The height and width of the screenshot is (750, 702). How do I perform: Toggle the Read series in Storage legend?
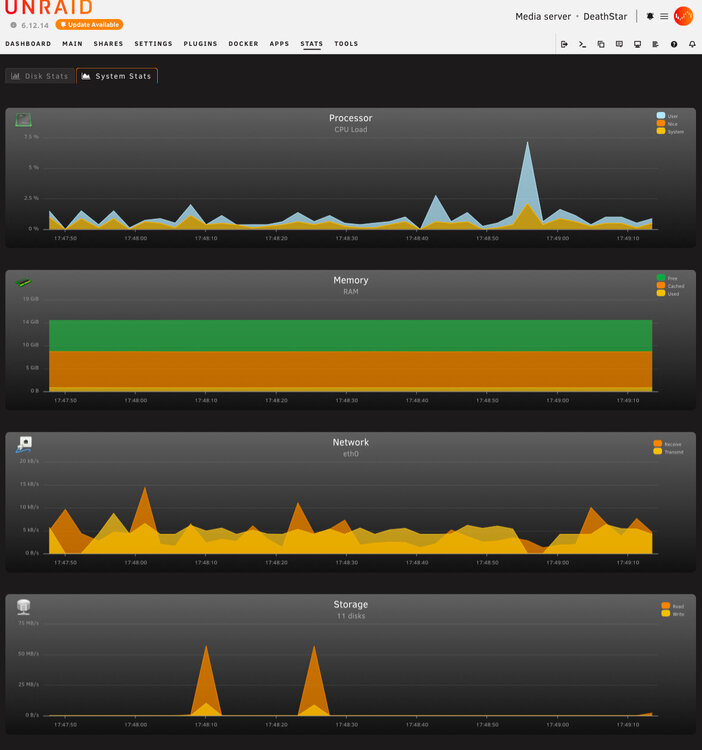[672, 606]
